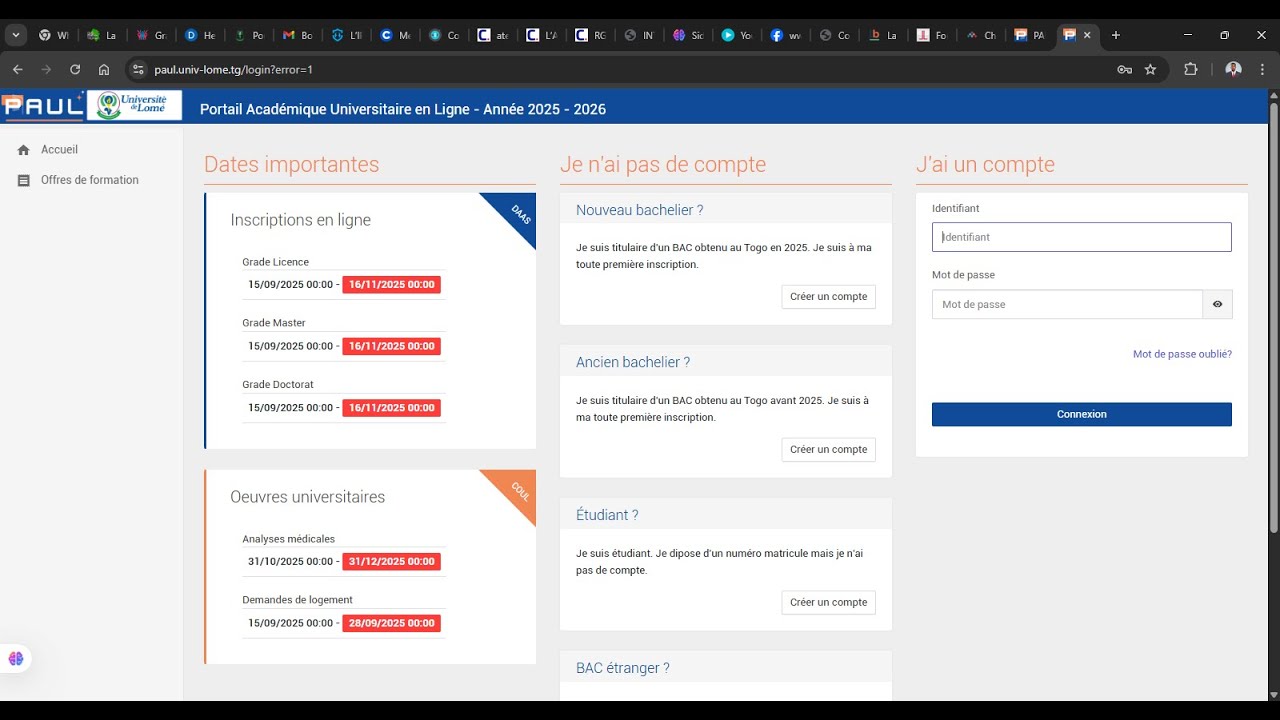The width and height of the screenshot is (1280, 720).
Task: View site information icon in address bar
Action: [139, 69]
